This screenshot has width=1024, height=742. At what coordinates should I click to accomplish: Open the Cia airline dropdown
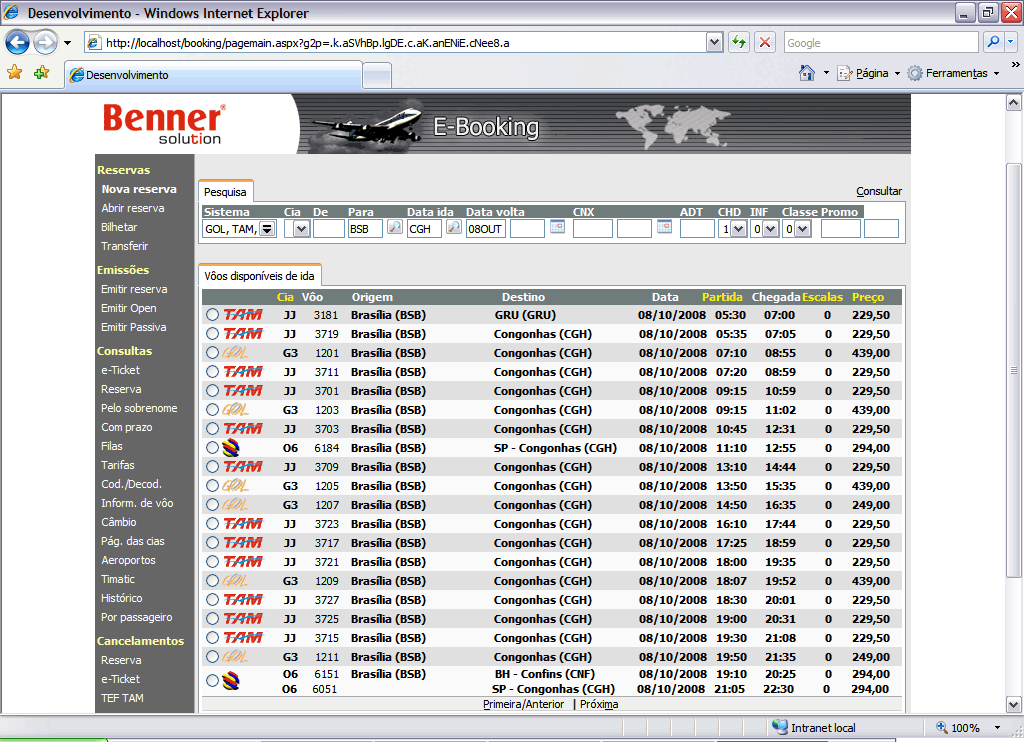pos(301,229)
